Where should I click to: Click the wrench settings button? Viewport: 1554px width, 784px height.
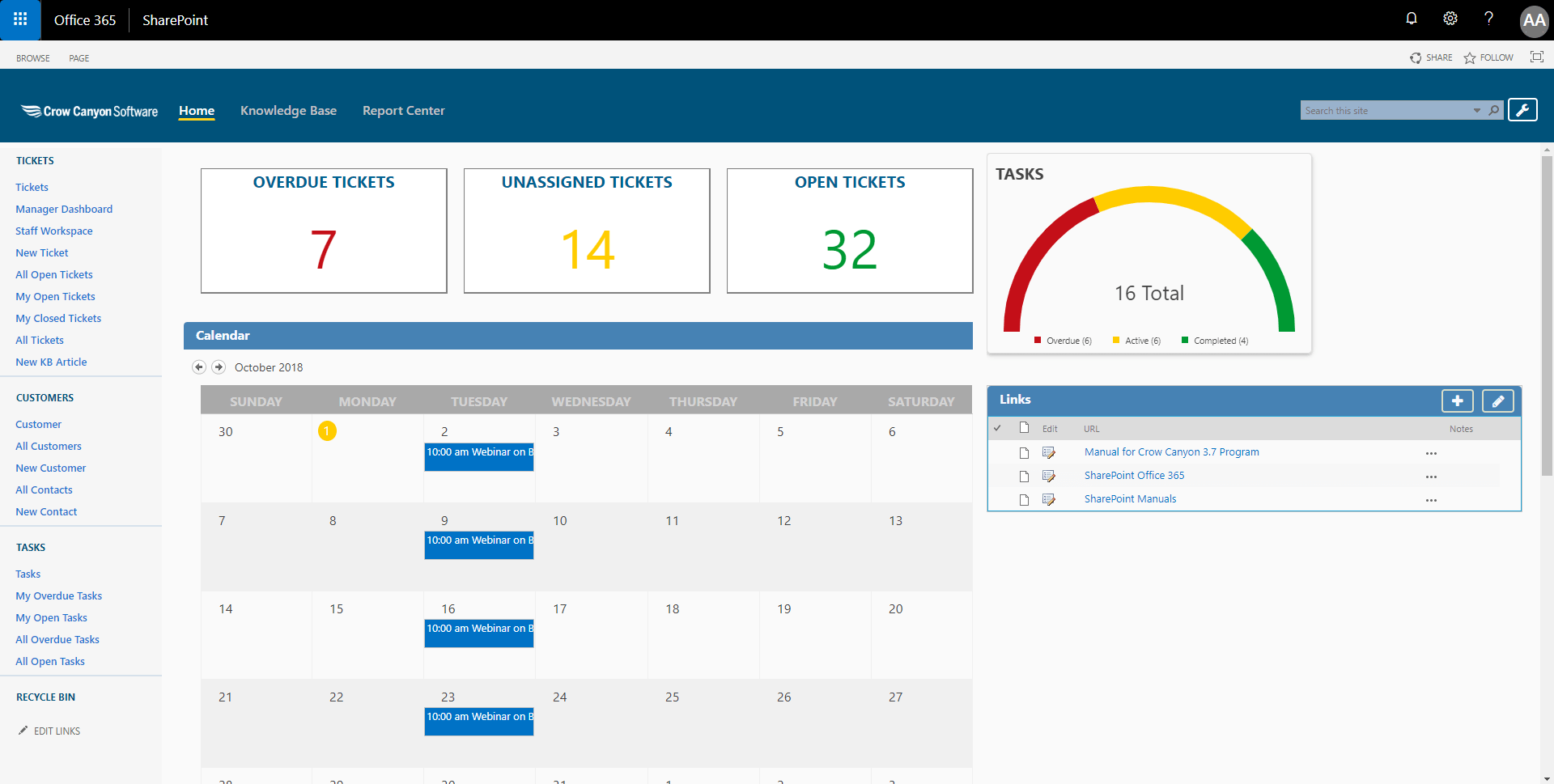click(1522, 110)
